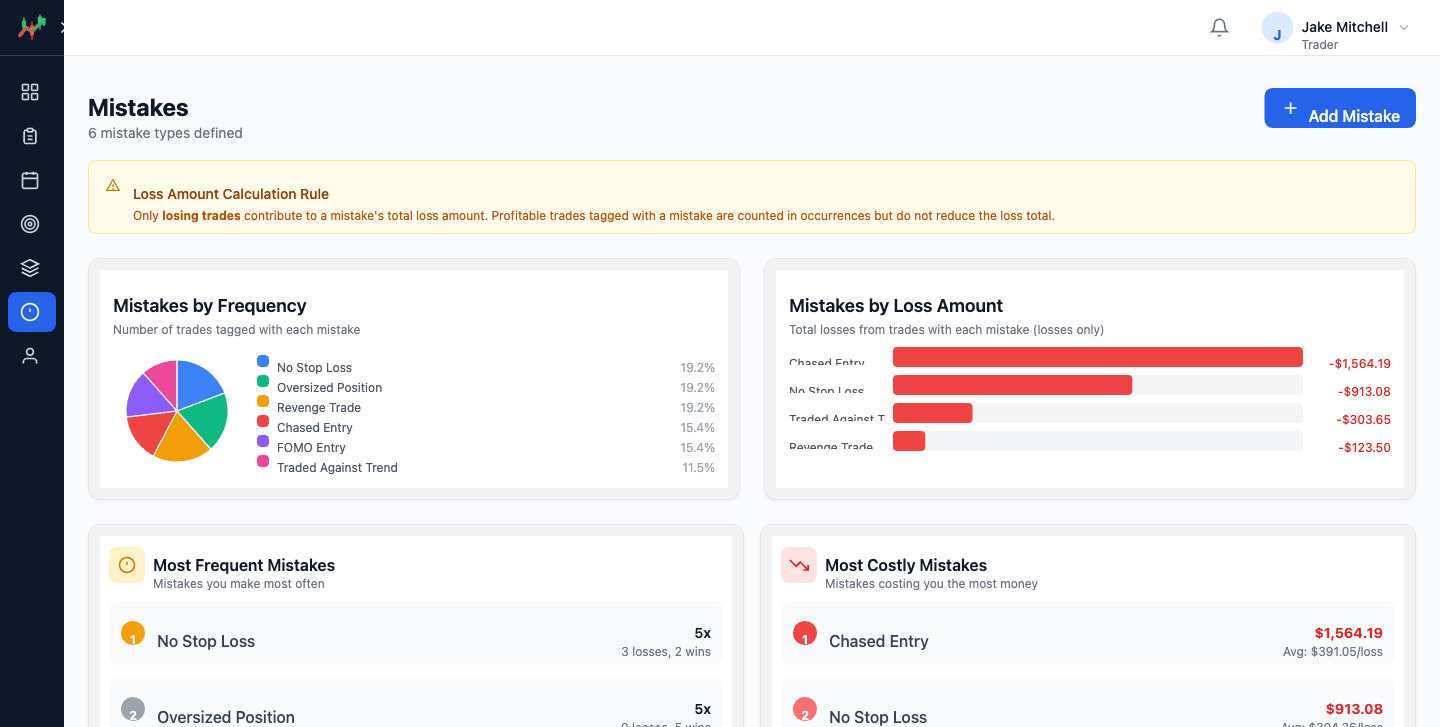Collapse the sidebar using the chevron arrow
1440x727 pixels.
pyautogui.click(x=64, y=27)
